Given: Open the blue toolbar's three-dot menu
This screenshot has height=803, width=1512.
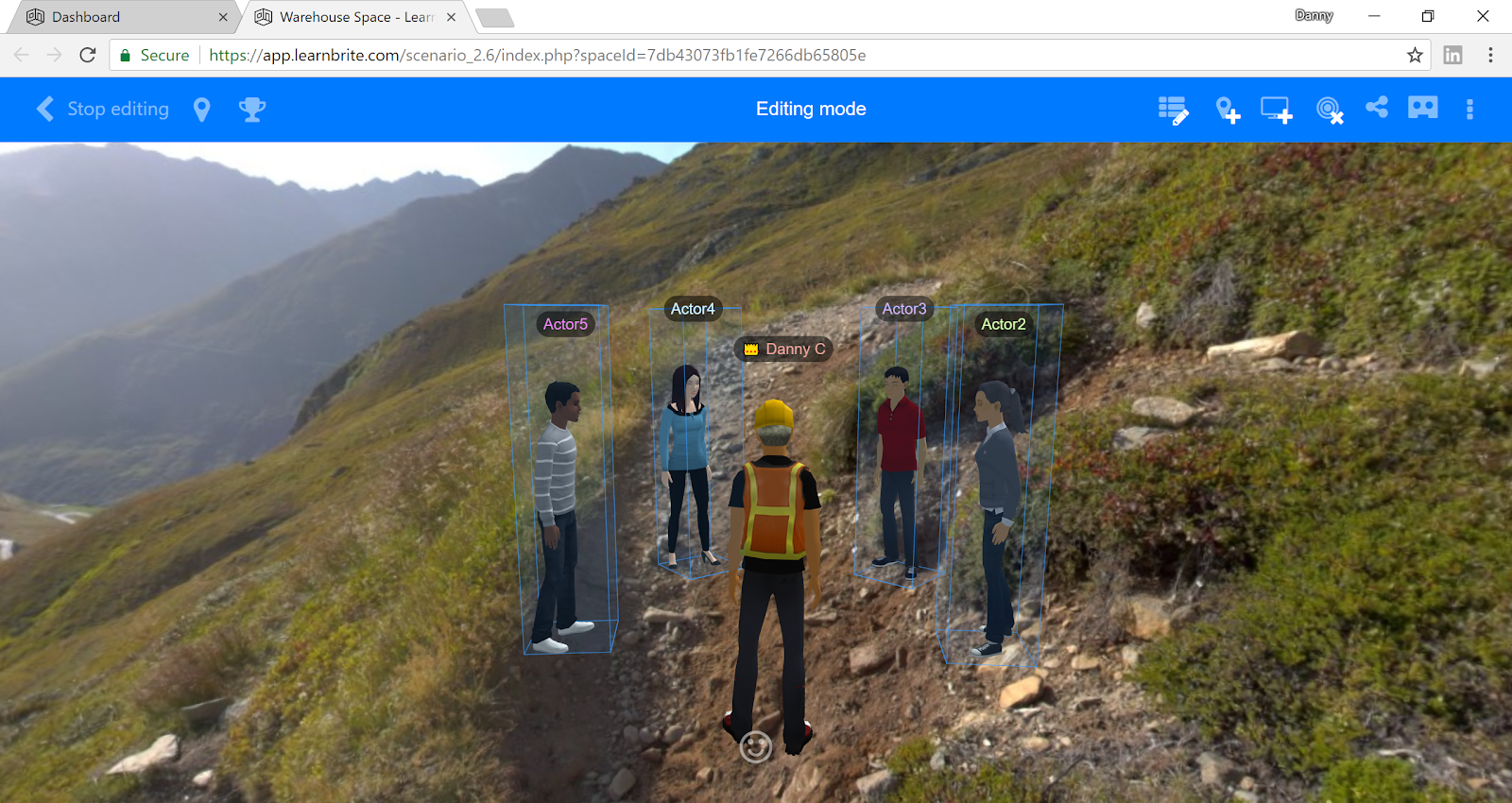Looking at the screenshot, I should [x=1469, y=110].
